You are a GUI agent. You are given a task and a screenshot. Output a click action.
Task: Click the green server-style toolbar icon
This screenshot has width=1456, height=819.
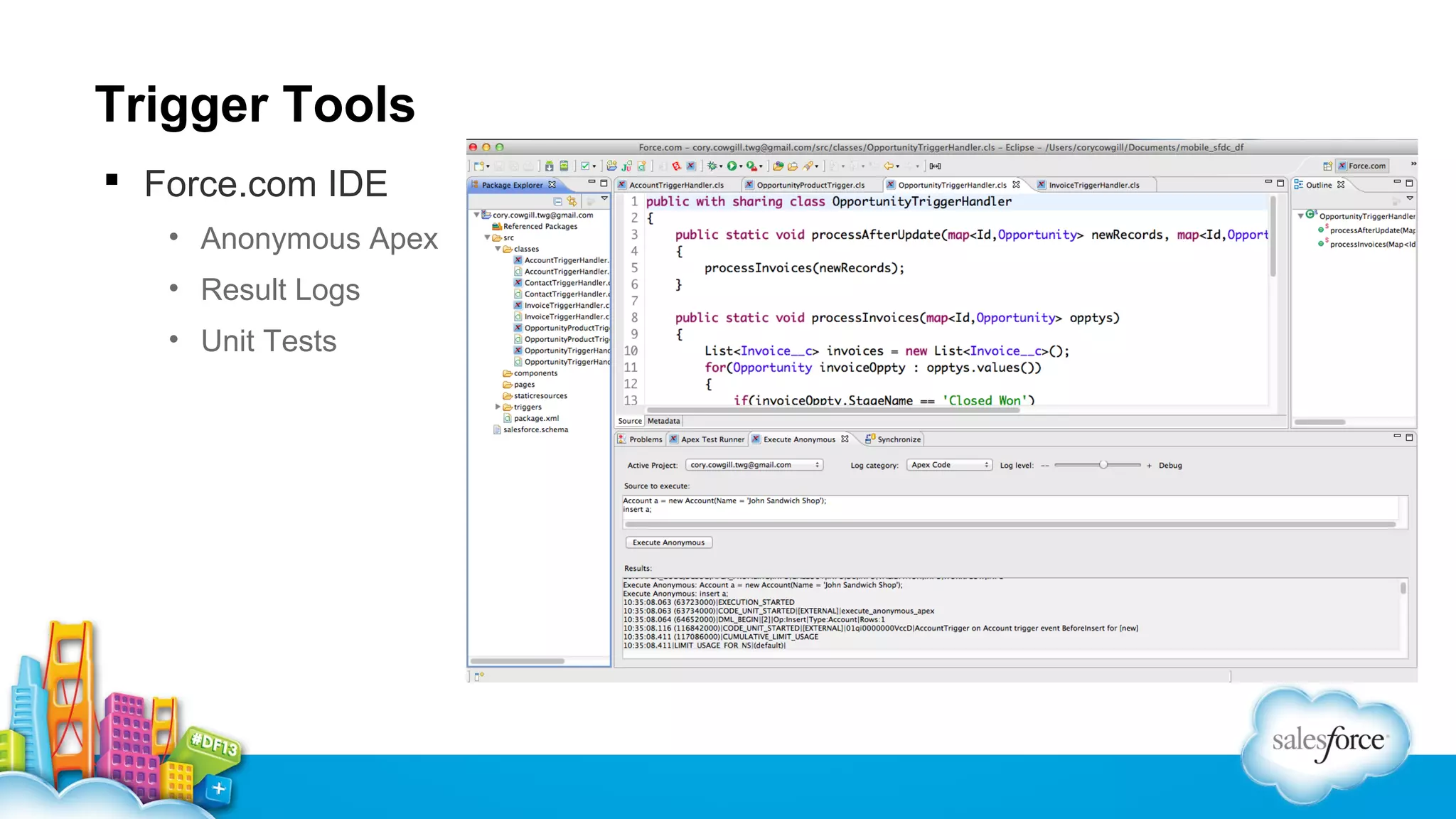click(x=564, y=166)
